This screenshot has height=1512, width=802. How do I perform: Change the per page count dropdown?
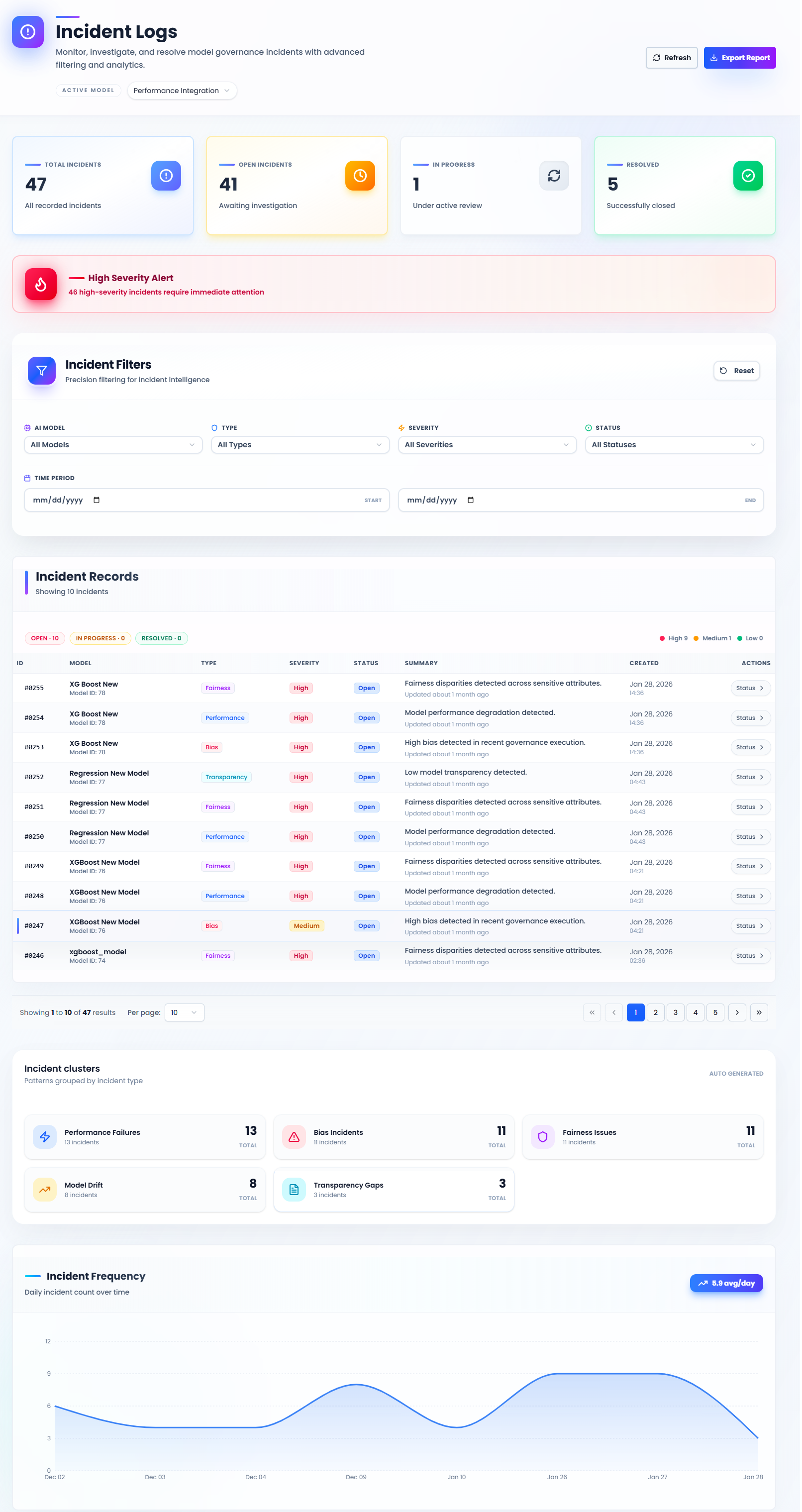(185, 1012)
